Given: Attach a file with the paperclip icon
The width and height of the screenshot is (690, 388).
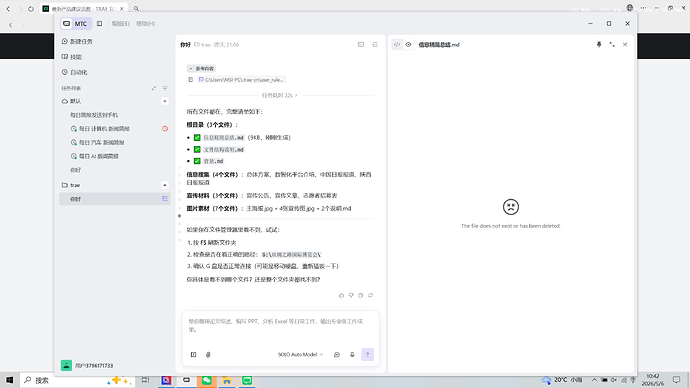Looking at the screenshot, I should [208, 355].
